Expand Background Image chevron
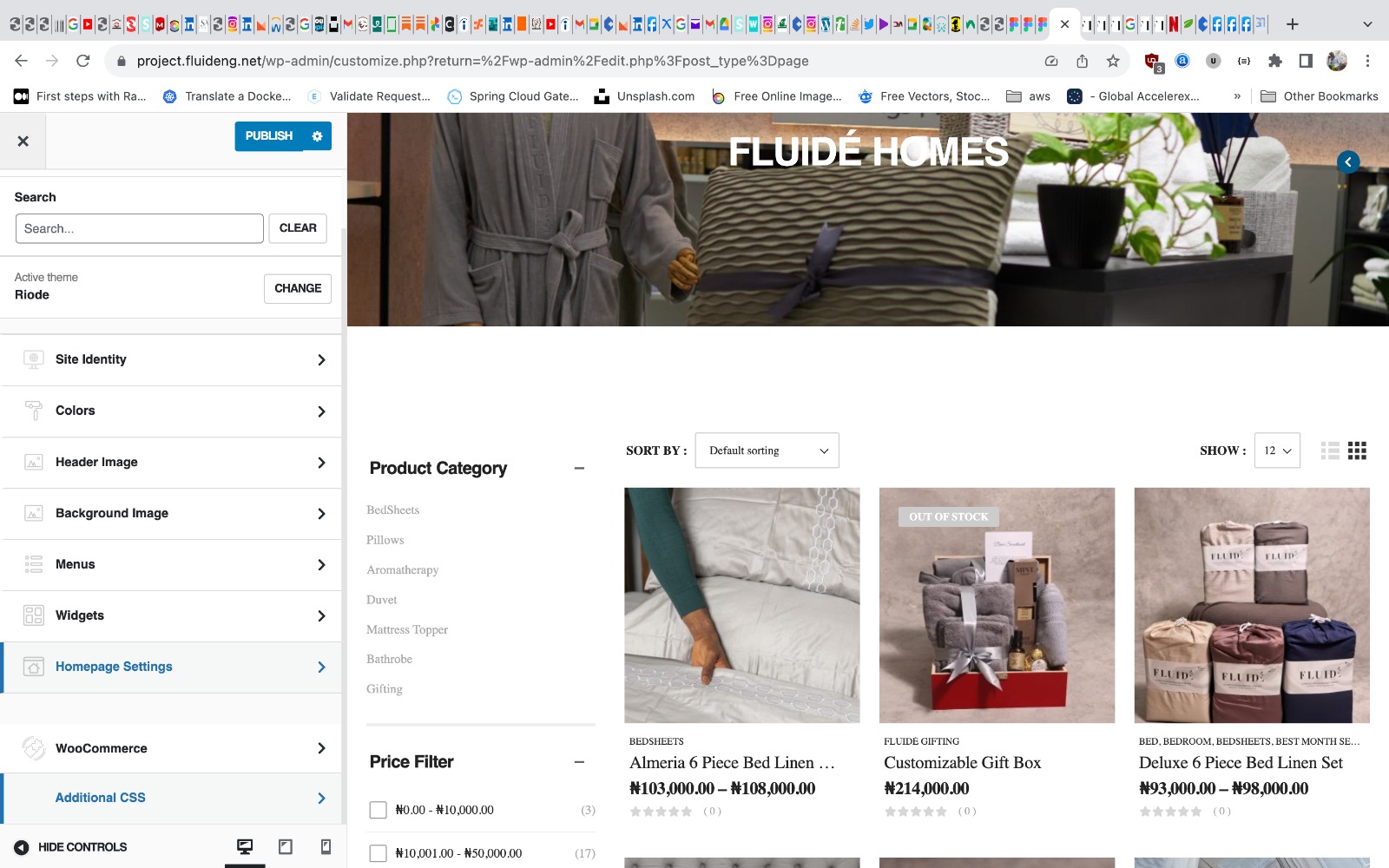The image size is (1389, 868). [321, 514]
